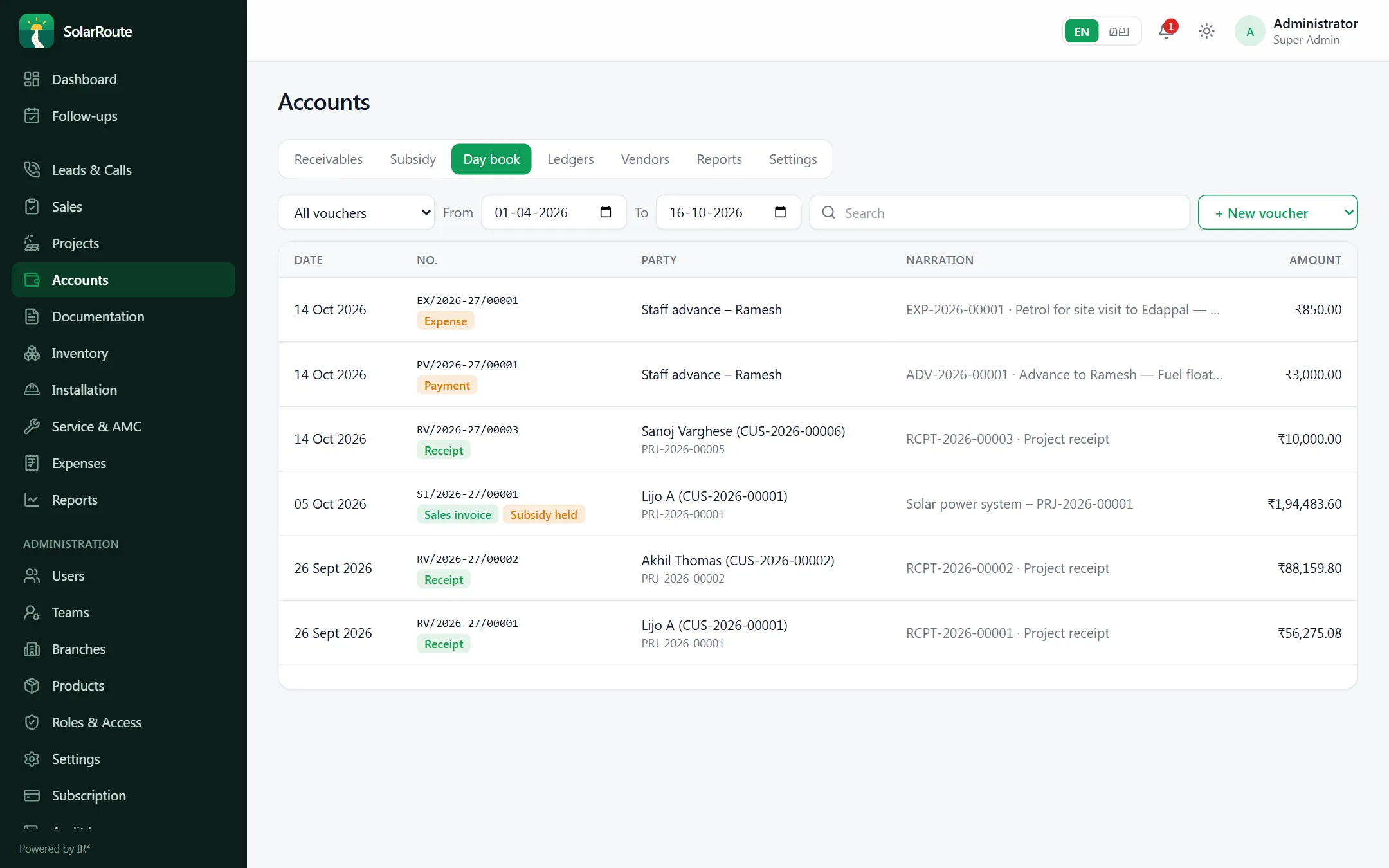Open the Products cube icon
Viewport: 1389px width, 868px height.
pos(32,685)
